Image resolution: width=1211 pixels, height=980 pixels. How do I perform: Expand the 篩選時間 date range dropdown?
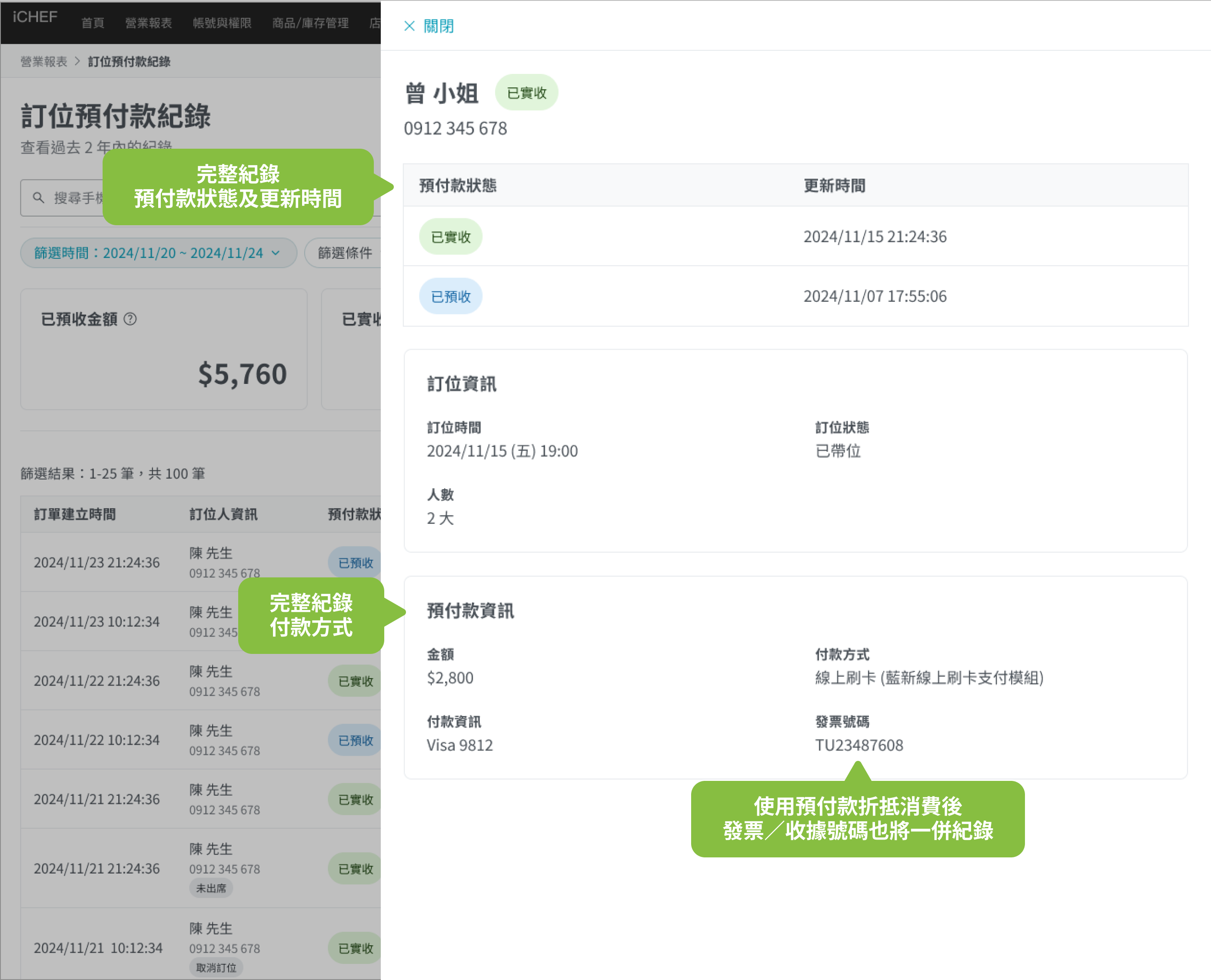(158, 253)
